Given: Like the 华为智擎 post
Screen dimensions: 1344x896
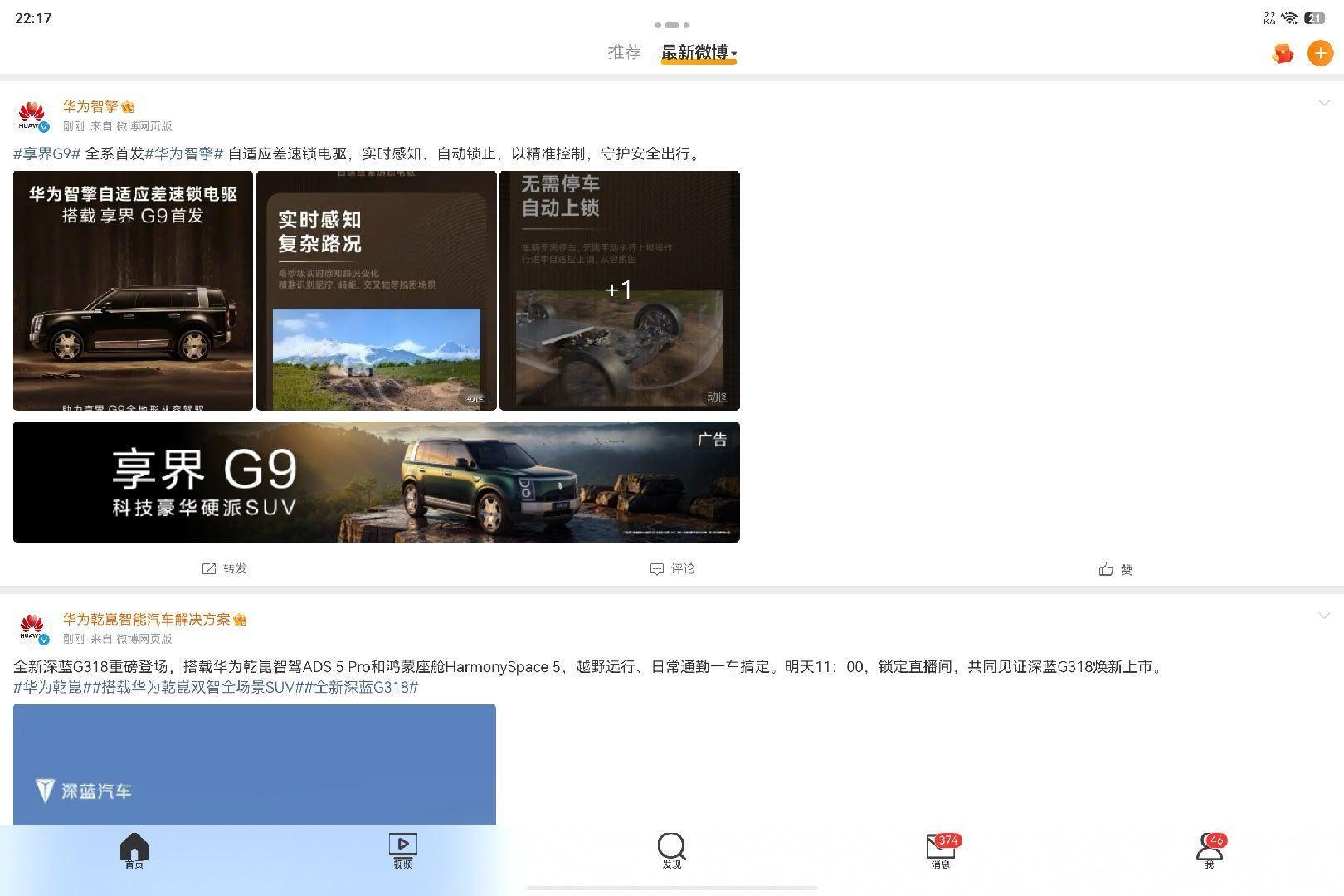Looking at the screenshot, I should [1117, 568].
